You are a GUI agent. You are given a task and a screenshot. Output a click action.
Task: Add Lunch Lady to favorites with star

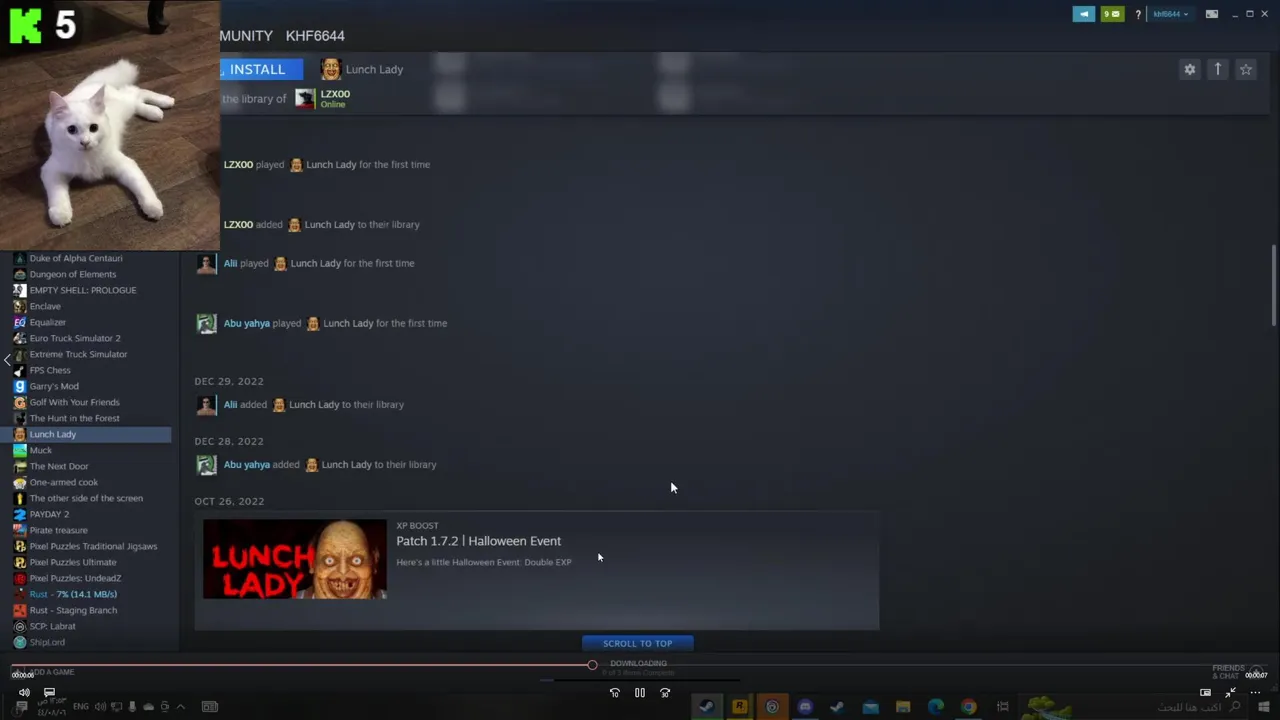point(1246,69)
